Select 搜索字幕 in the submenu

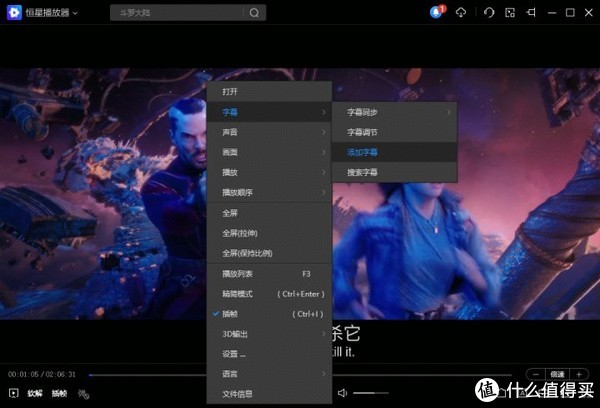click(395, 172)
